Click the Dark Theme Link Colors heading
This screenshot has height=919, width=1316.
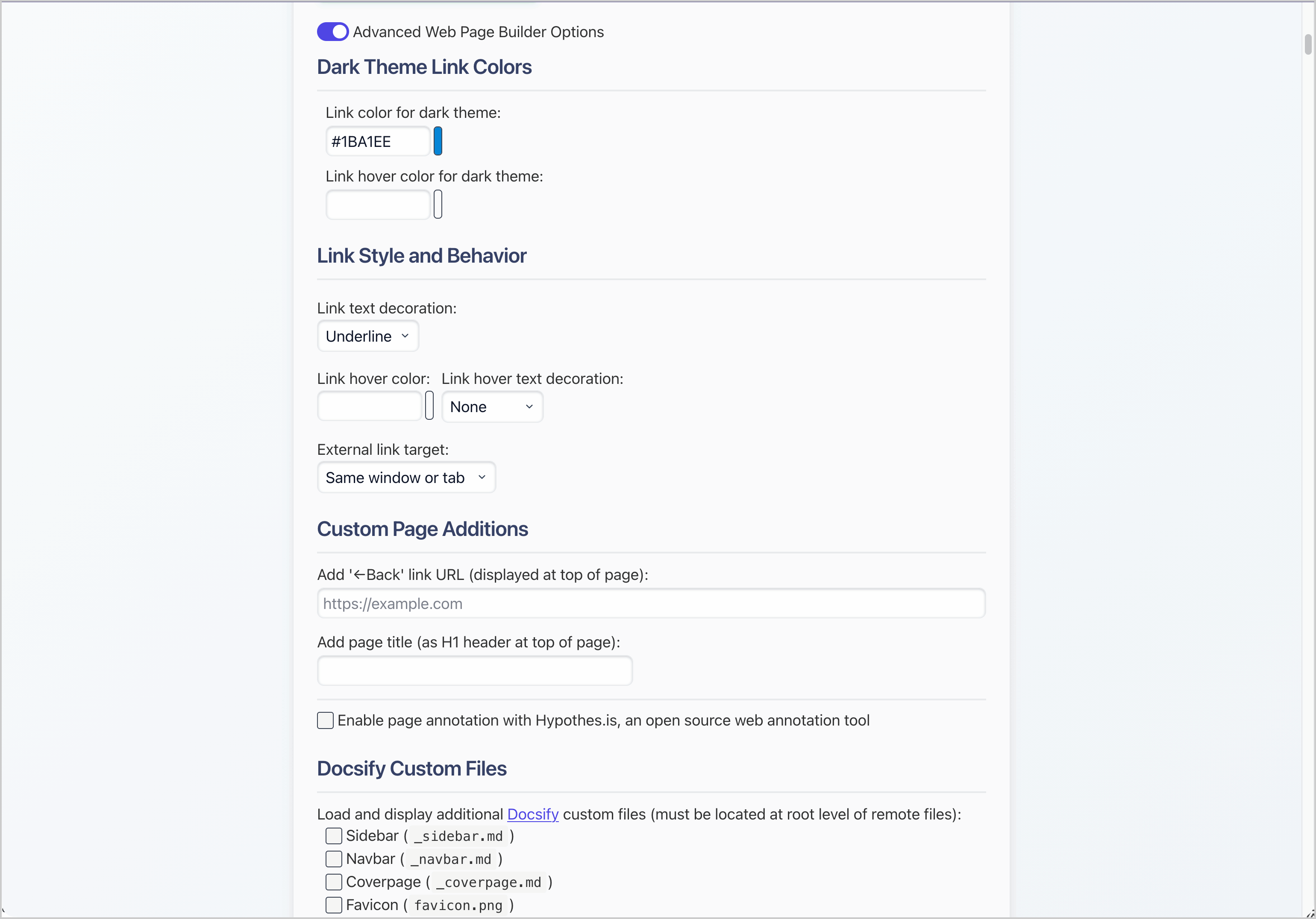[424, 67]
